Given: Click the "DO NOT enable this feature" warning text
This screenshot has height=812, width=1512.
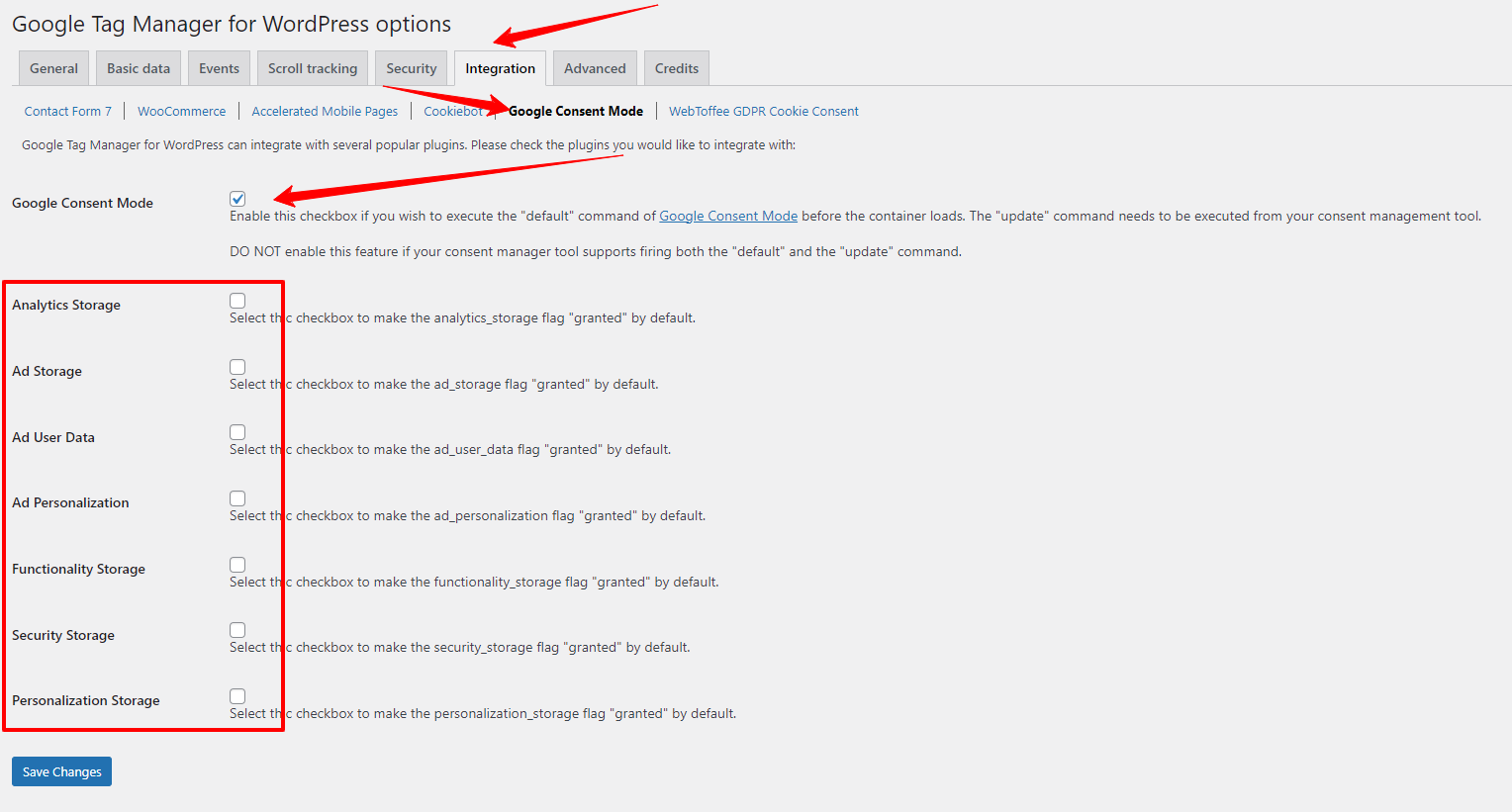Looking at the screenshot, I should (x=596, y=252).
